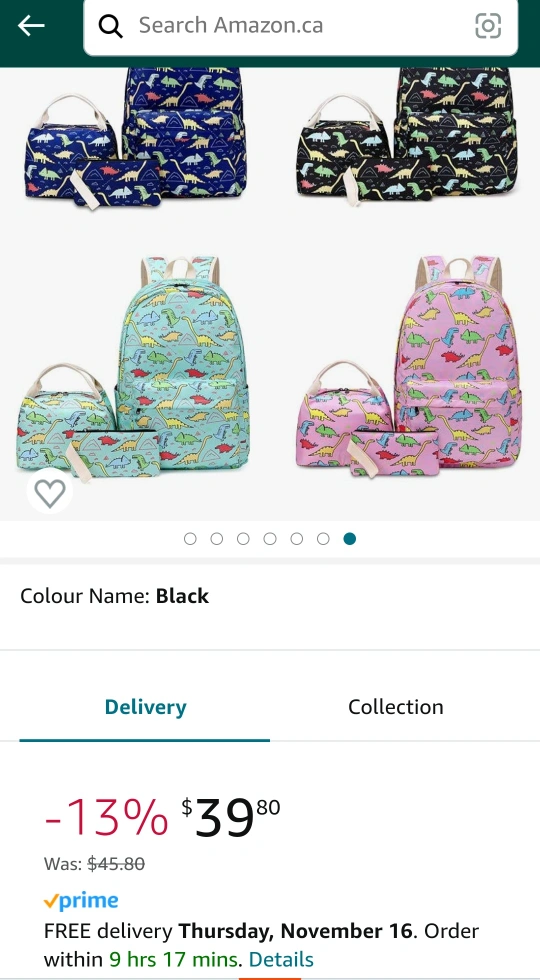This screenshot has height=980, width=540.
Task: Add to wish list via heart icon
Action: 50,492
